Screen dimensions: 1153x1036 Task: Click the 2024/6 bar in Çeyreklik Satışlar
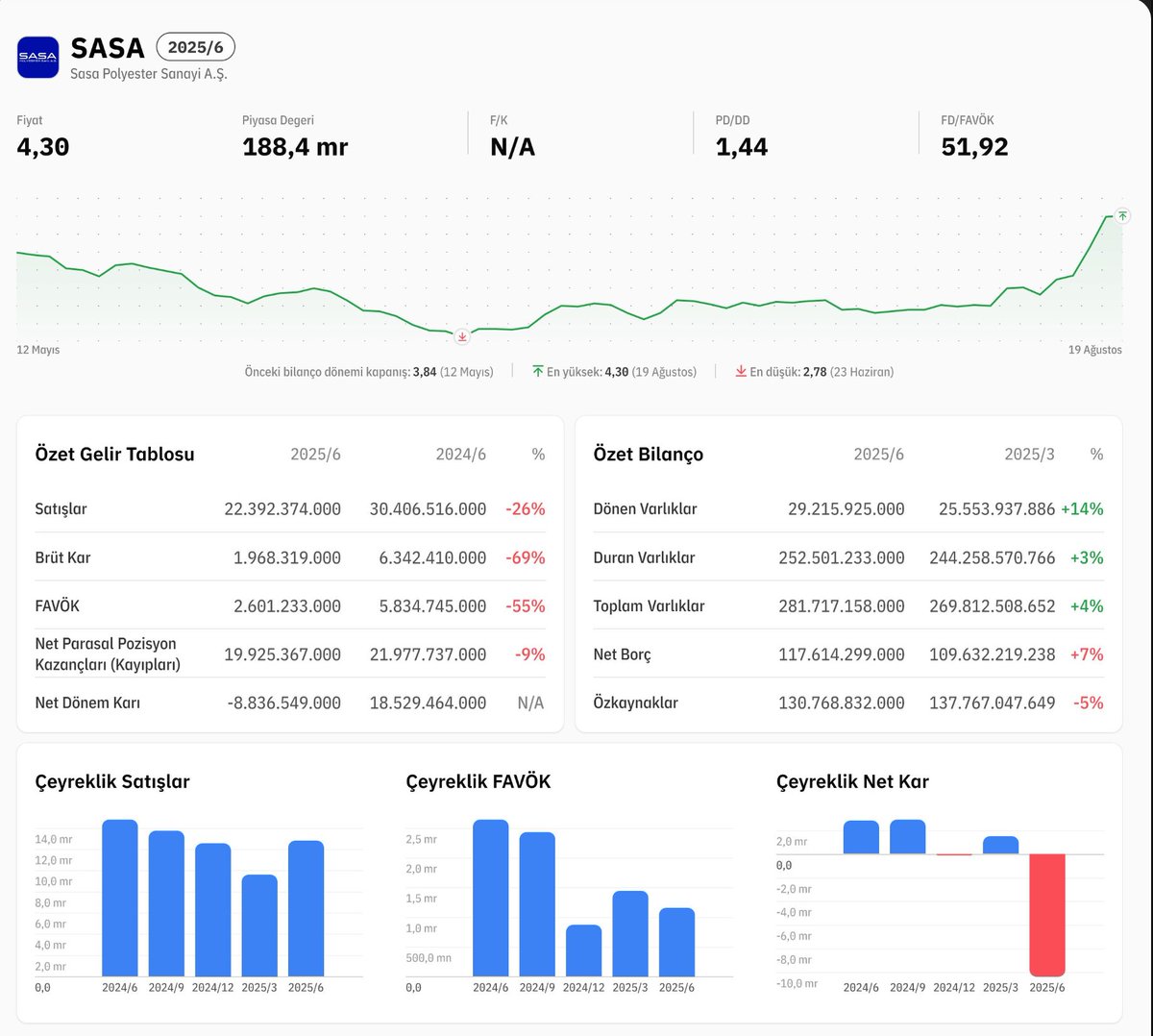click(x=120, y=898)
